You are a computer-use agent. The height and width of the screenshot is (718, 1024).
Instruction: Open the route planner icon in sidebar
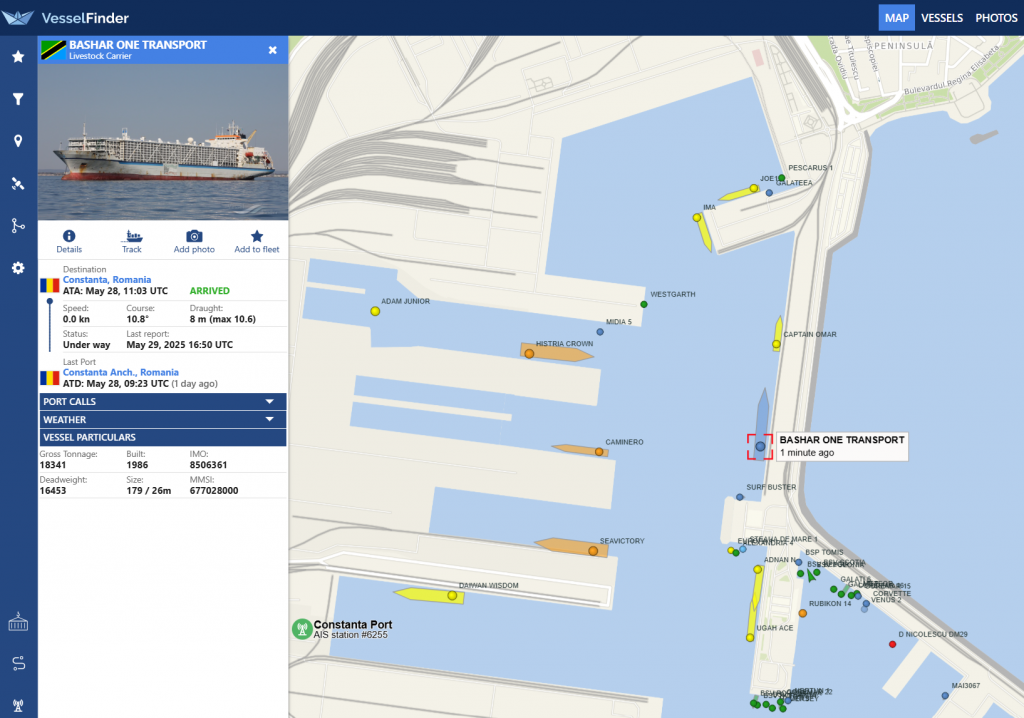point(18,664)
